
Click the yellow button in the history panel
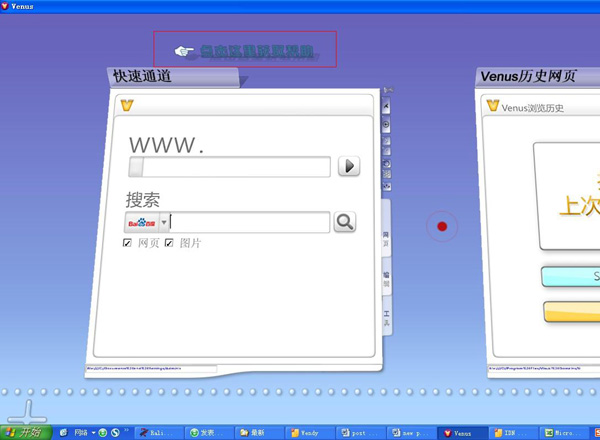pyautogui.click(x=571, y=312)
